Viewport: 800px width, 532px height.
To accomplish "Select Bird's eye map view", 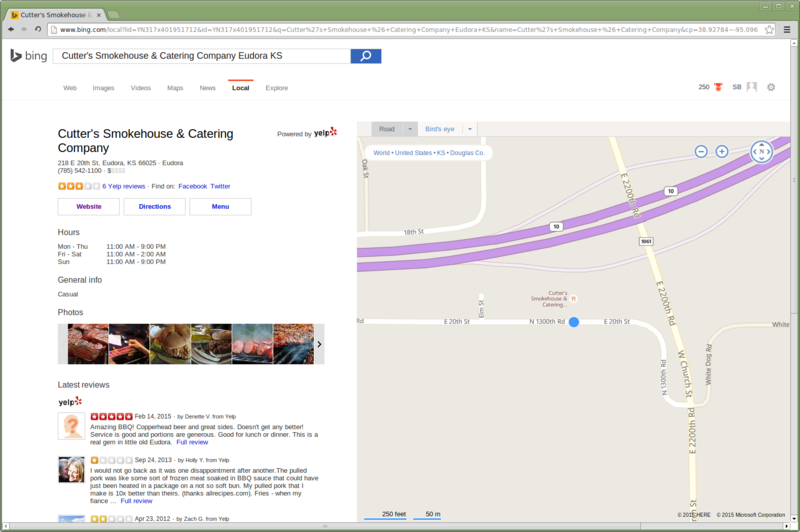I will coord(440,129).
